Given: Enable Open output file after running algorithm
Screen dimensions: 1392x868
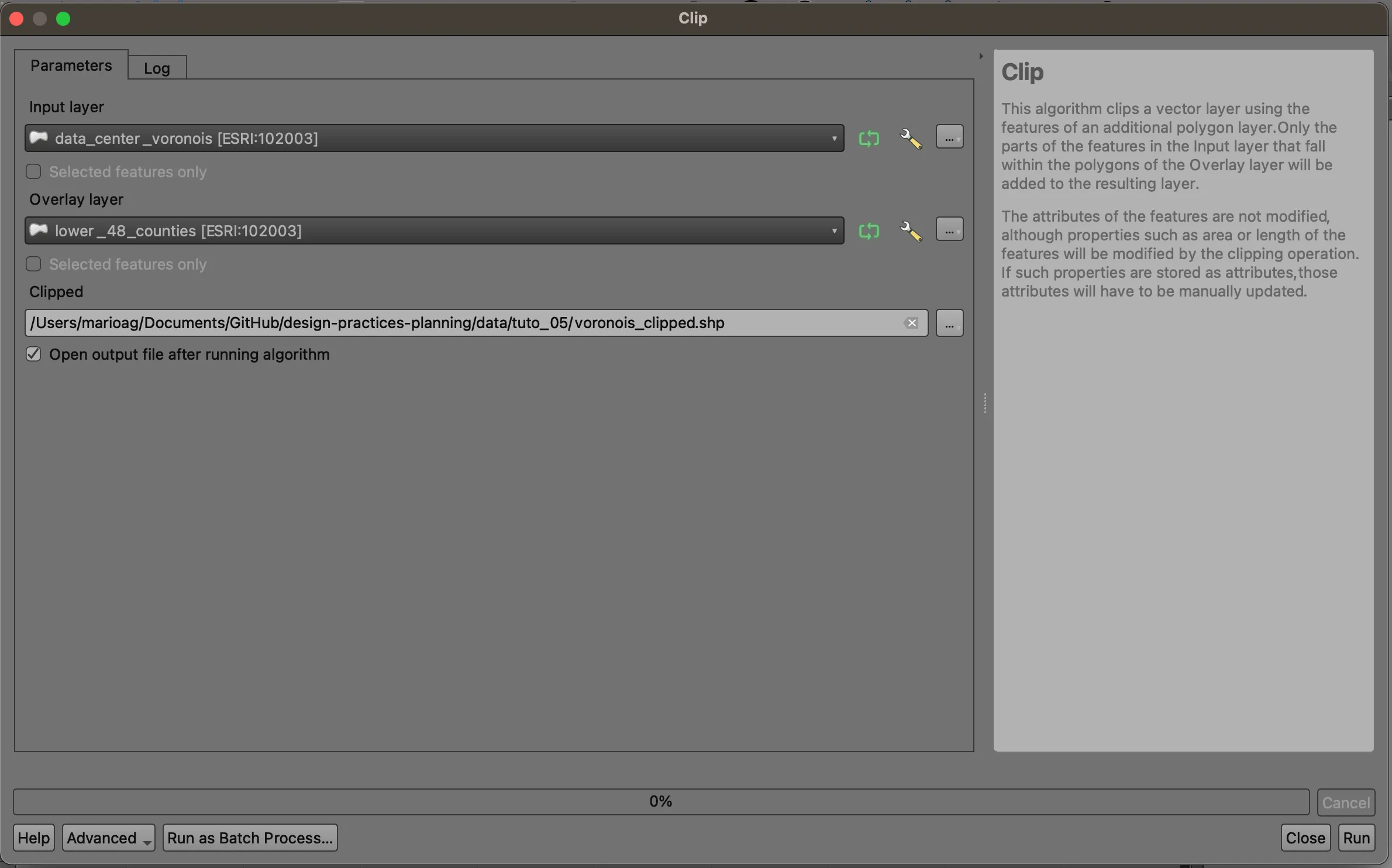Looking at the screenshot, I should 34,354.
